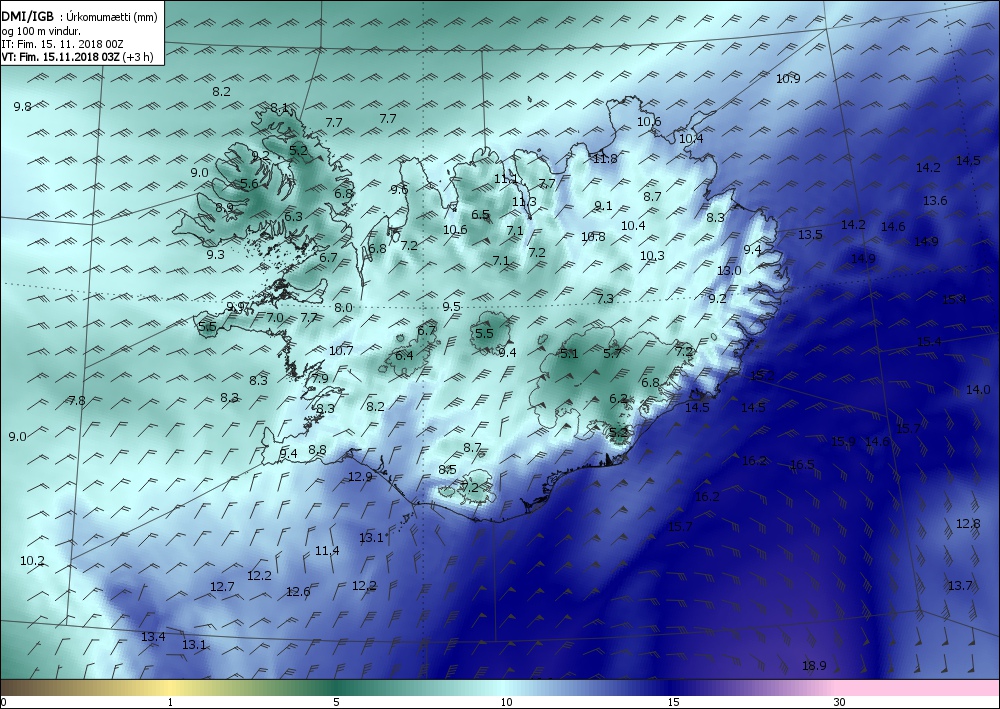This screenshot has width=1000, height=709.
Task: Click the 9.8 value on the map
Action: (22, 106)
